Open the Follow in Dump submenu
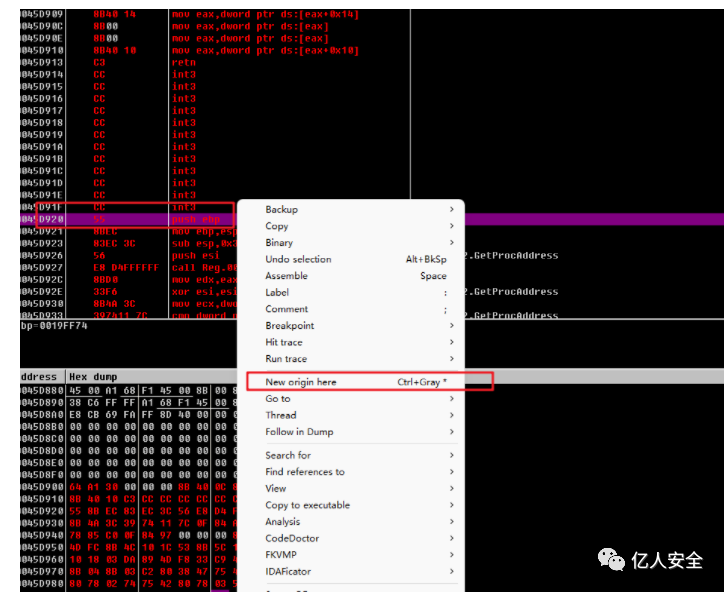Screen dimensions: 727x593 (x=351, y=432)
